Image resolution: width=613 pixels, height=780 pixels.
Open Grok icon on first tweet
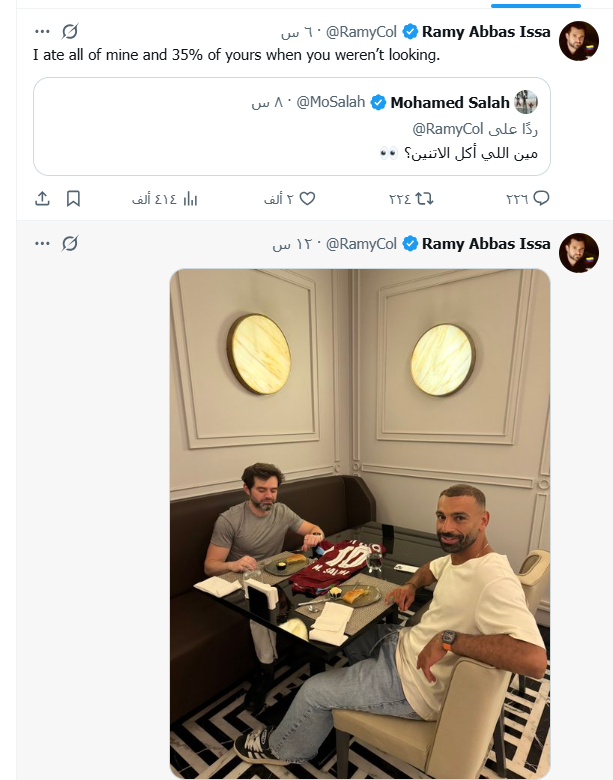70,32
